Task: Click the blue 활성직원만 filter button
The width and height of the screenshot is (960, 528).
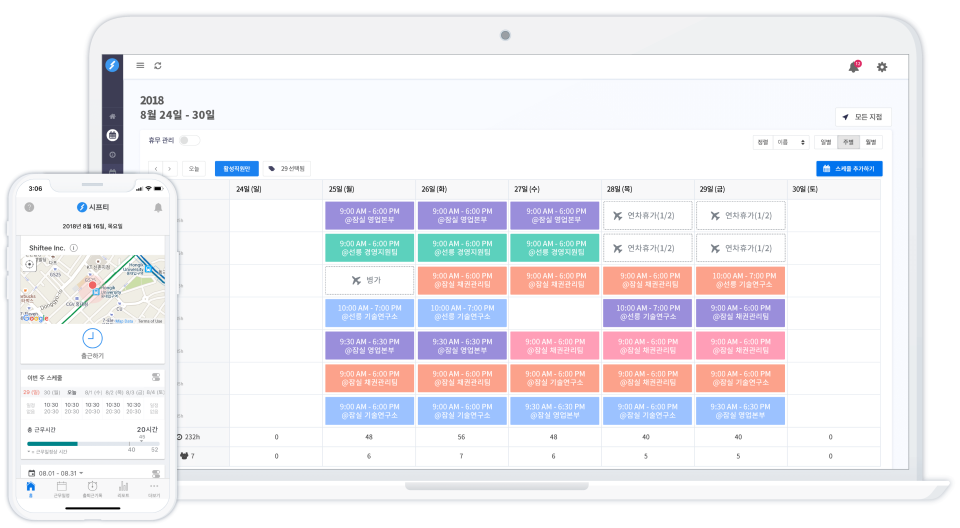Action: tap(237, 168)
